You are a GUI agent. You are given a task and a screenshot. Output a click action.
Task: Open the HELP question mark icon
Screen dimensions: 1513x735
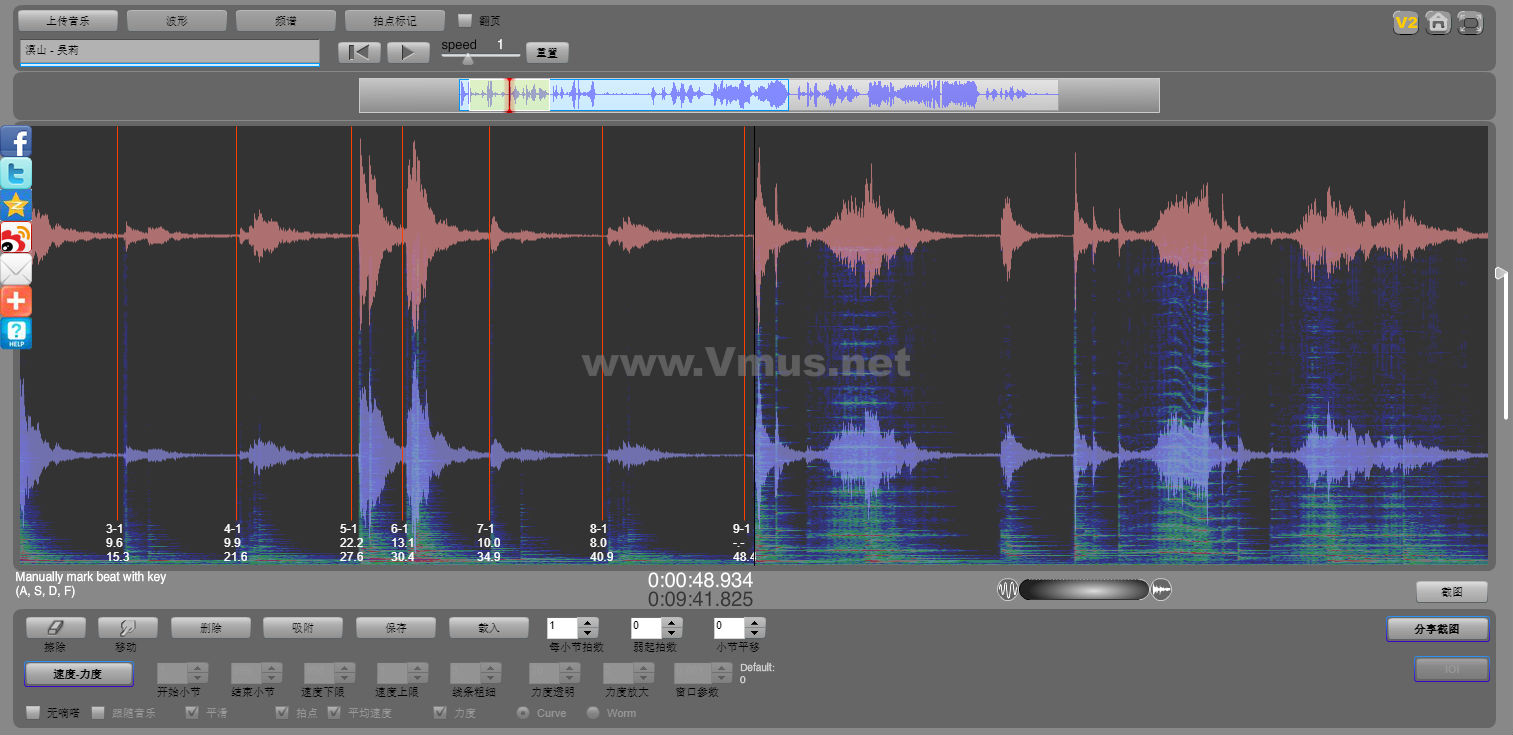tap(16, 333)
